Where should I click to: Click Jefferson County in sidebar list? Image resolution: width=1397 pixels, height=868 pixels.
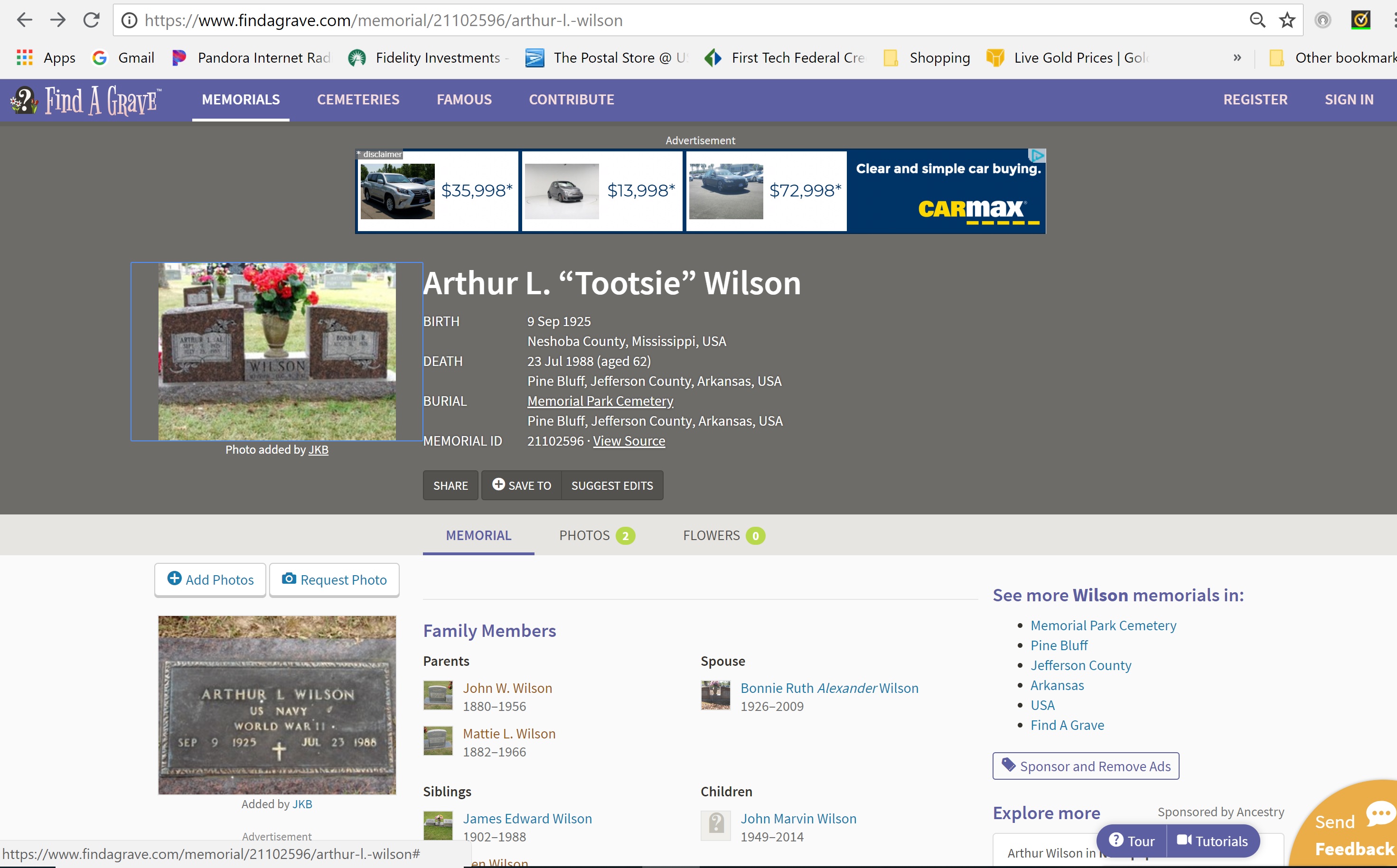coord(1081,665)
